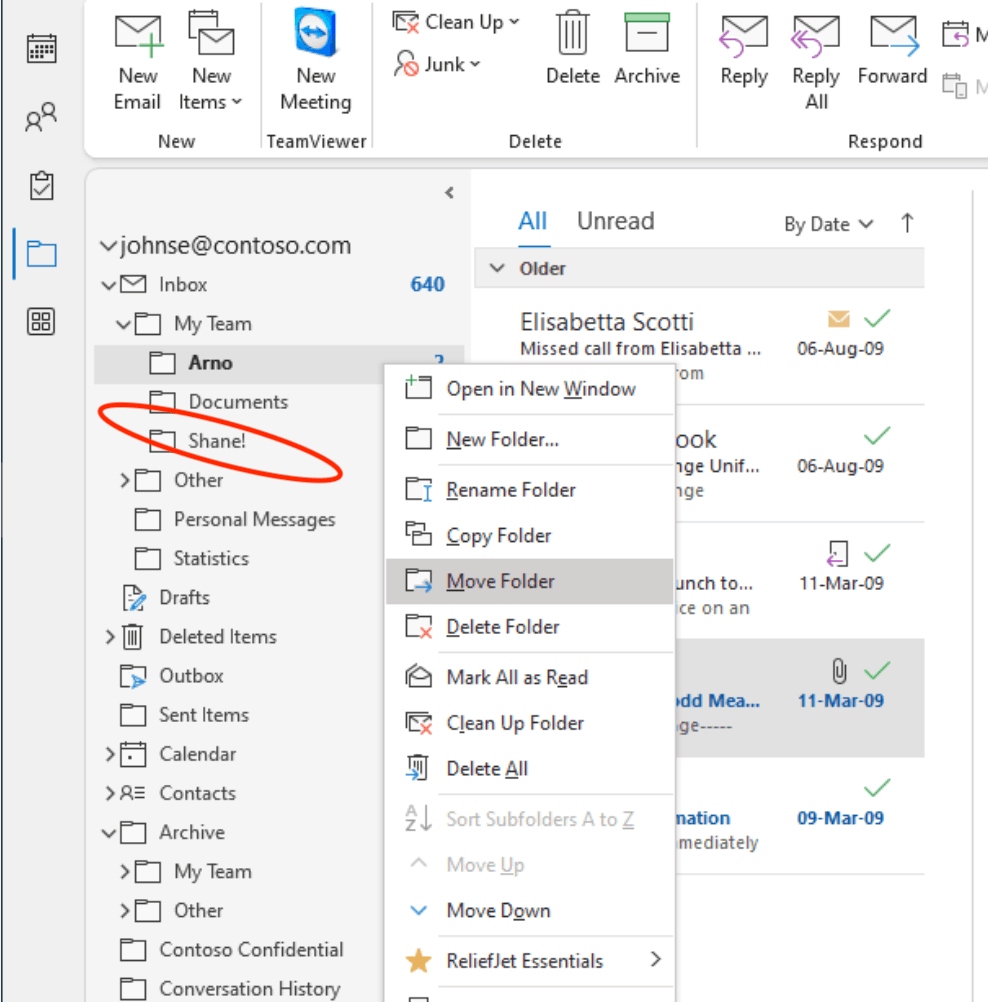Click the attachment paperclip on 11-Mar-09 message
Screen dimensions: 988x1002
click(x=839, y=671)
